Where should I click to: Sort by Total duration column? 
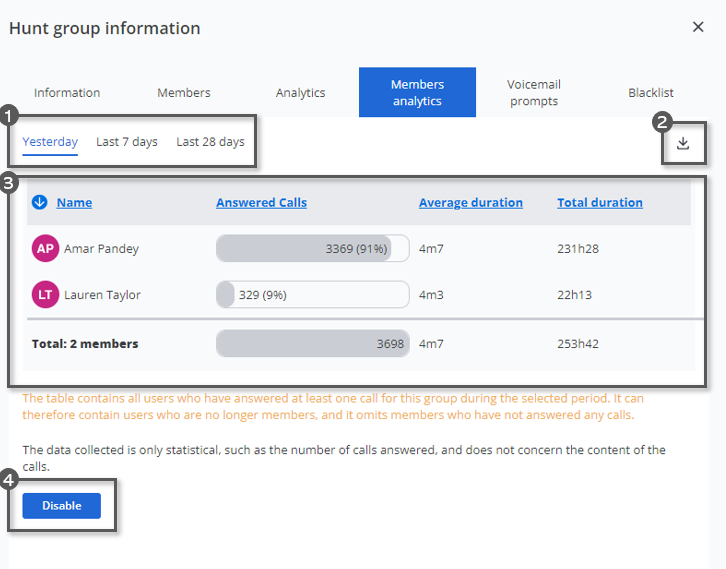pyautogui.click(x=600, y=202)
